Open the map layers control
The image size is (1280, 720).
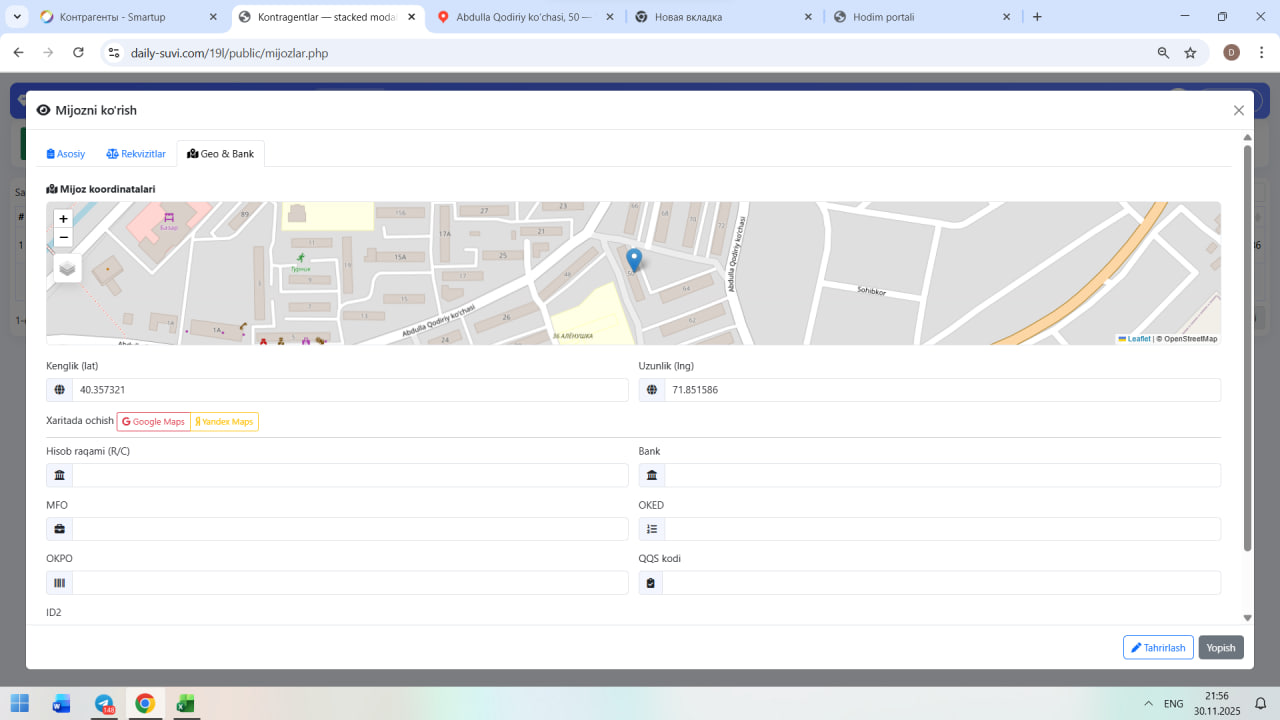[x=67, y=268]
